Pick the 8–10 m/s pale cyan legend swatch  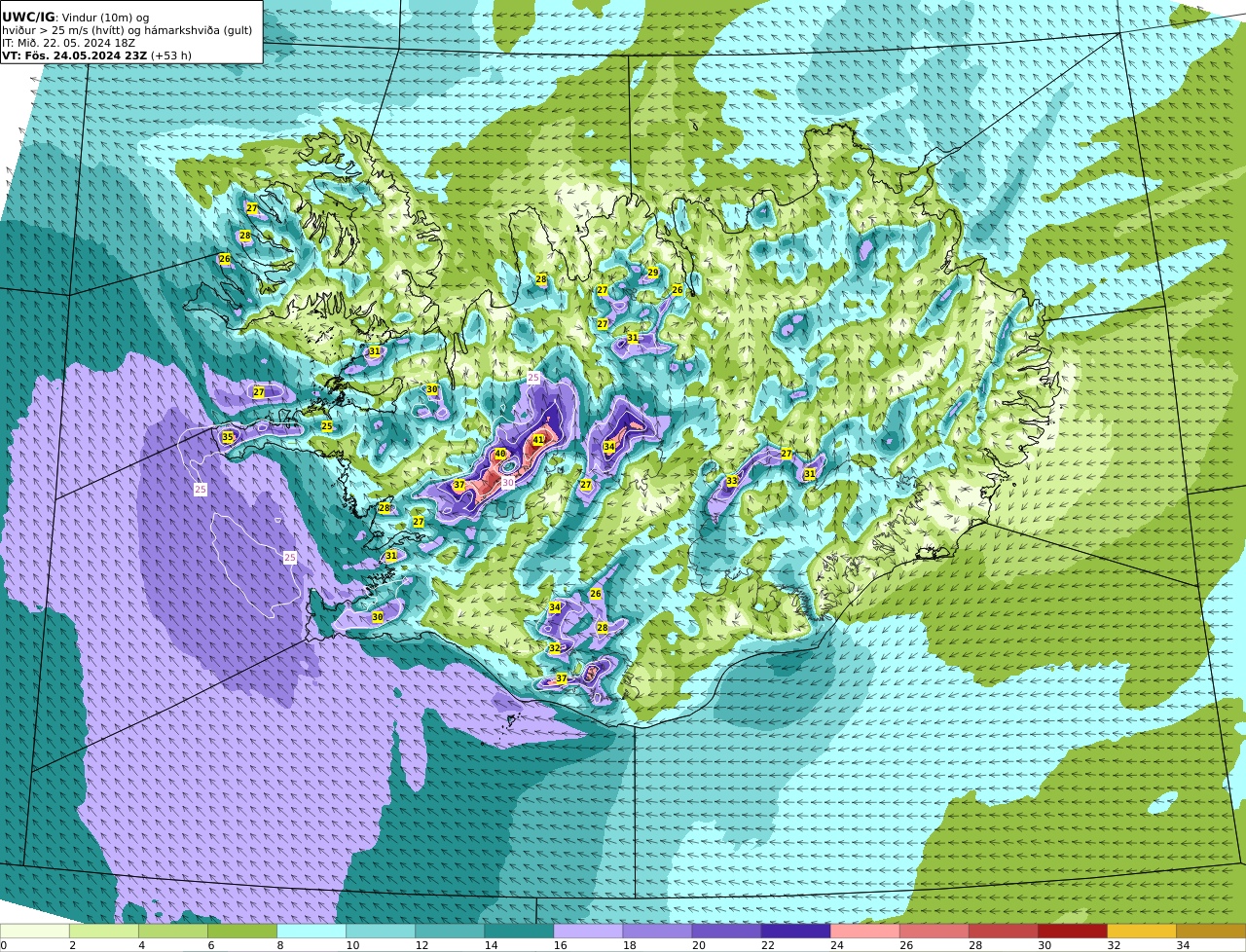(x=311, y=931)
